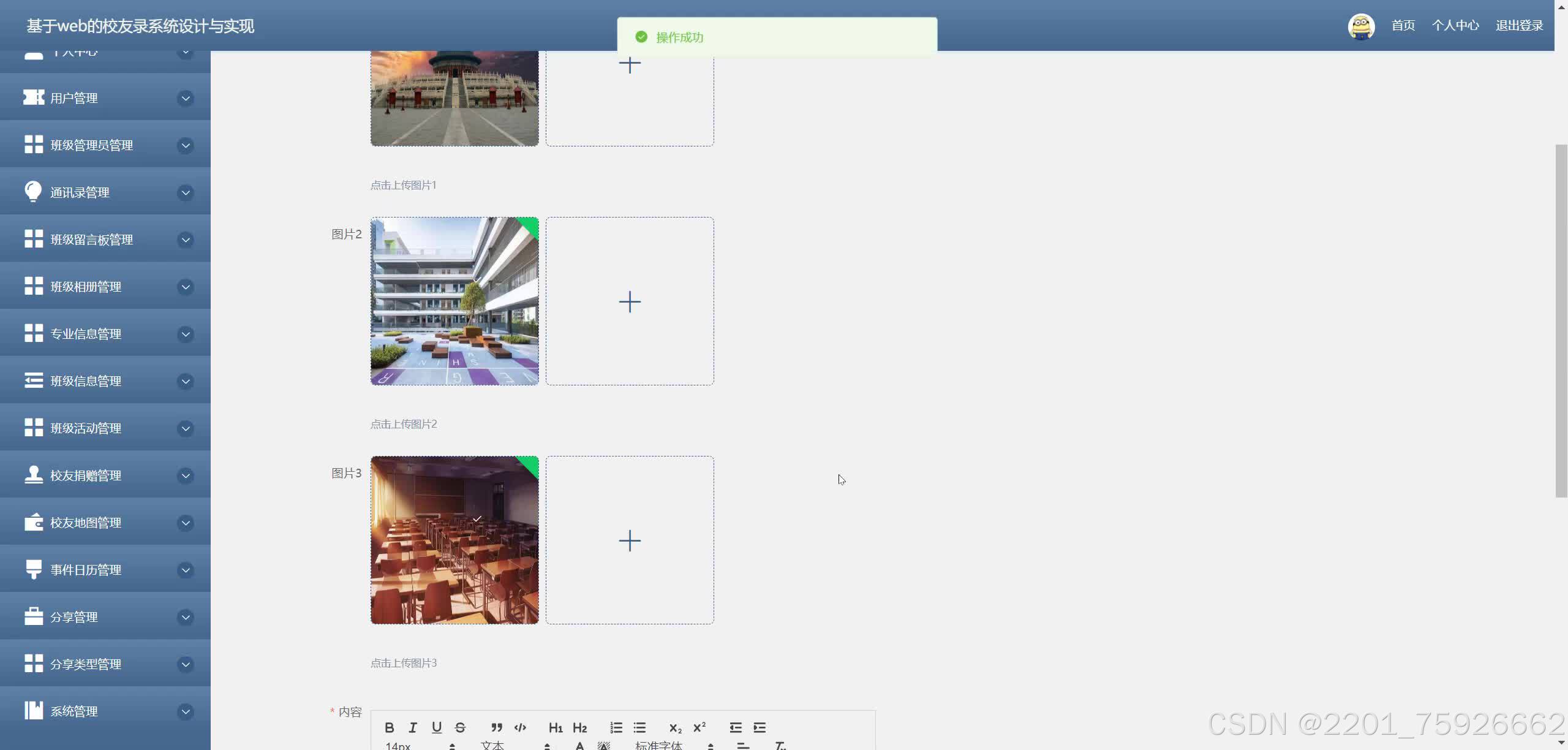1568x750 pixels.
Task: Toggle bold formatting in editor
Action: pos(389,727)
